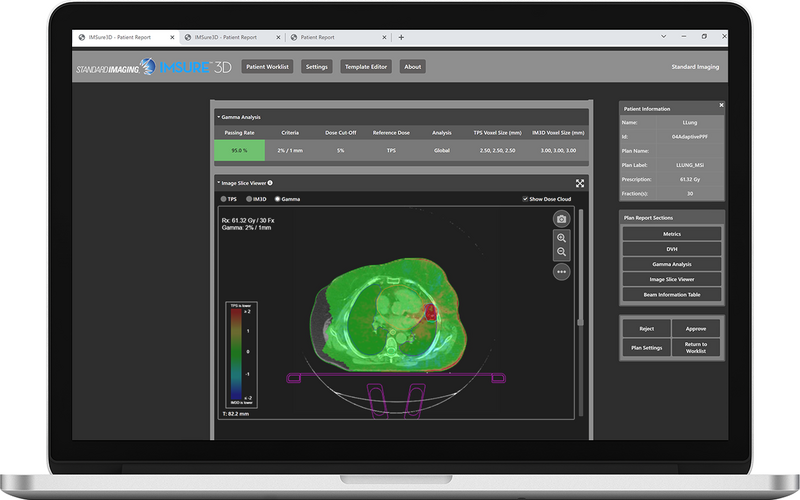Open the three-dot more options button
The image size is (800, 500).
click(x=561, y=271)
